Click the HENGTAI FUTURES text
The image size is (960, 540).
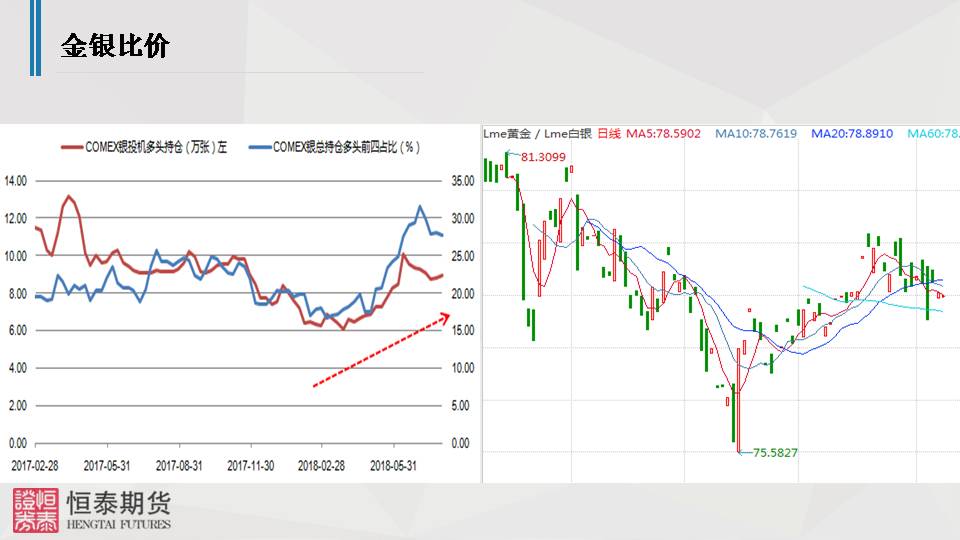coord(119,524)
